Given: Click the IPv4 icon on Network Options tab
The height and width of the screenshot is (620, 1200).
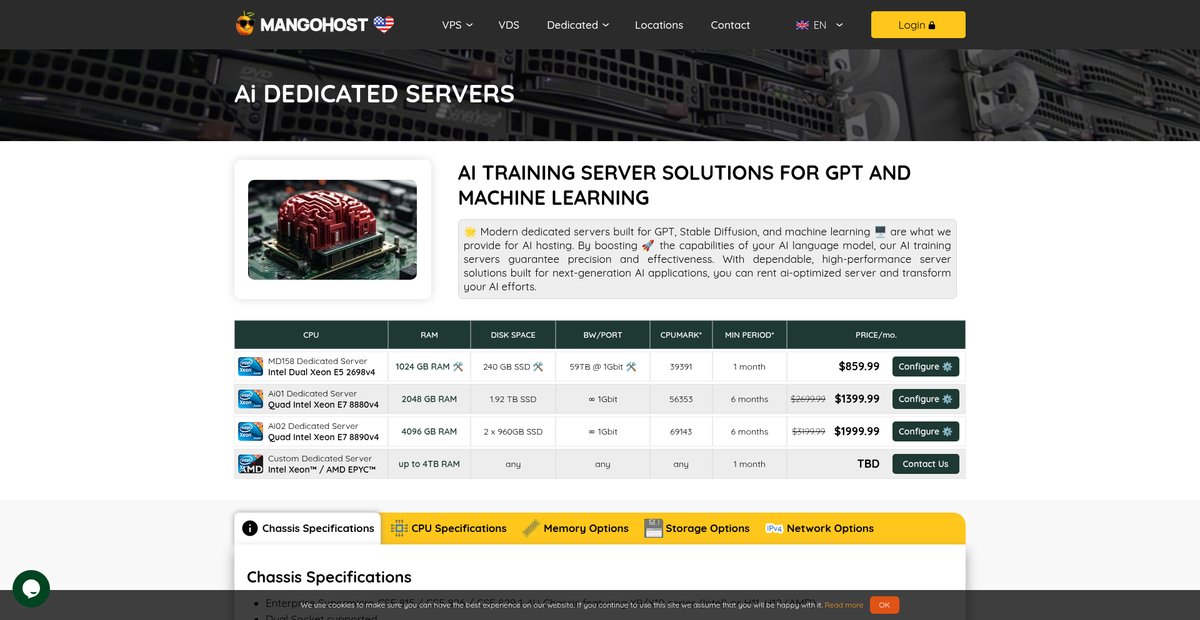Looking at the screenshot, I should pyautogui.click(x=774, y=528).
